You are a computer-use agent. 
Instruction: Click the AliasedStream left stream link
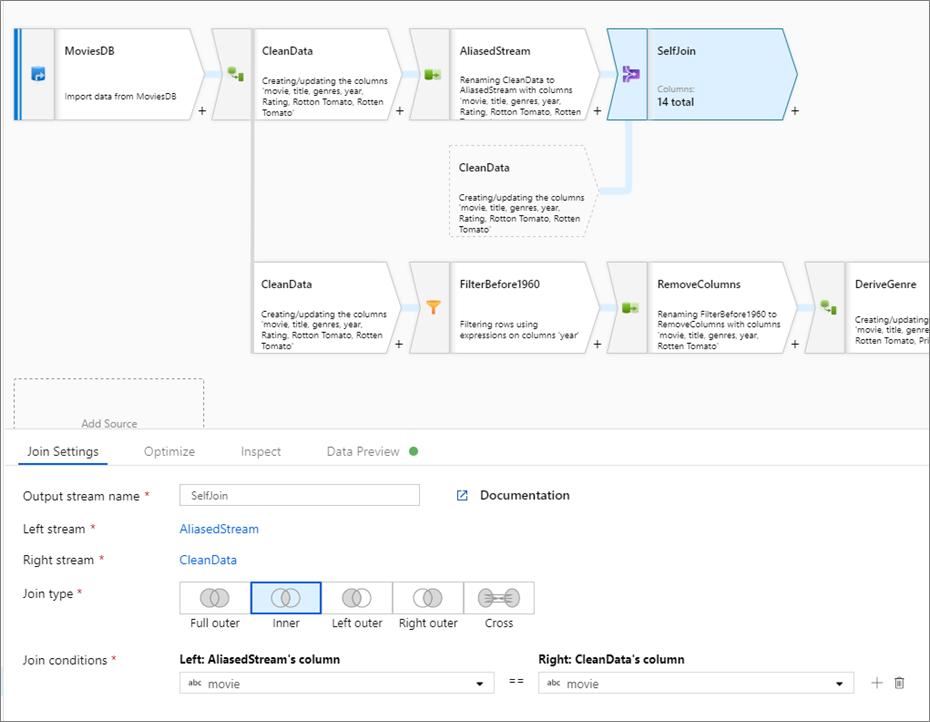(x=219, y=529)
